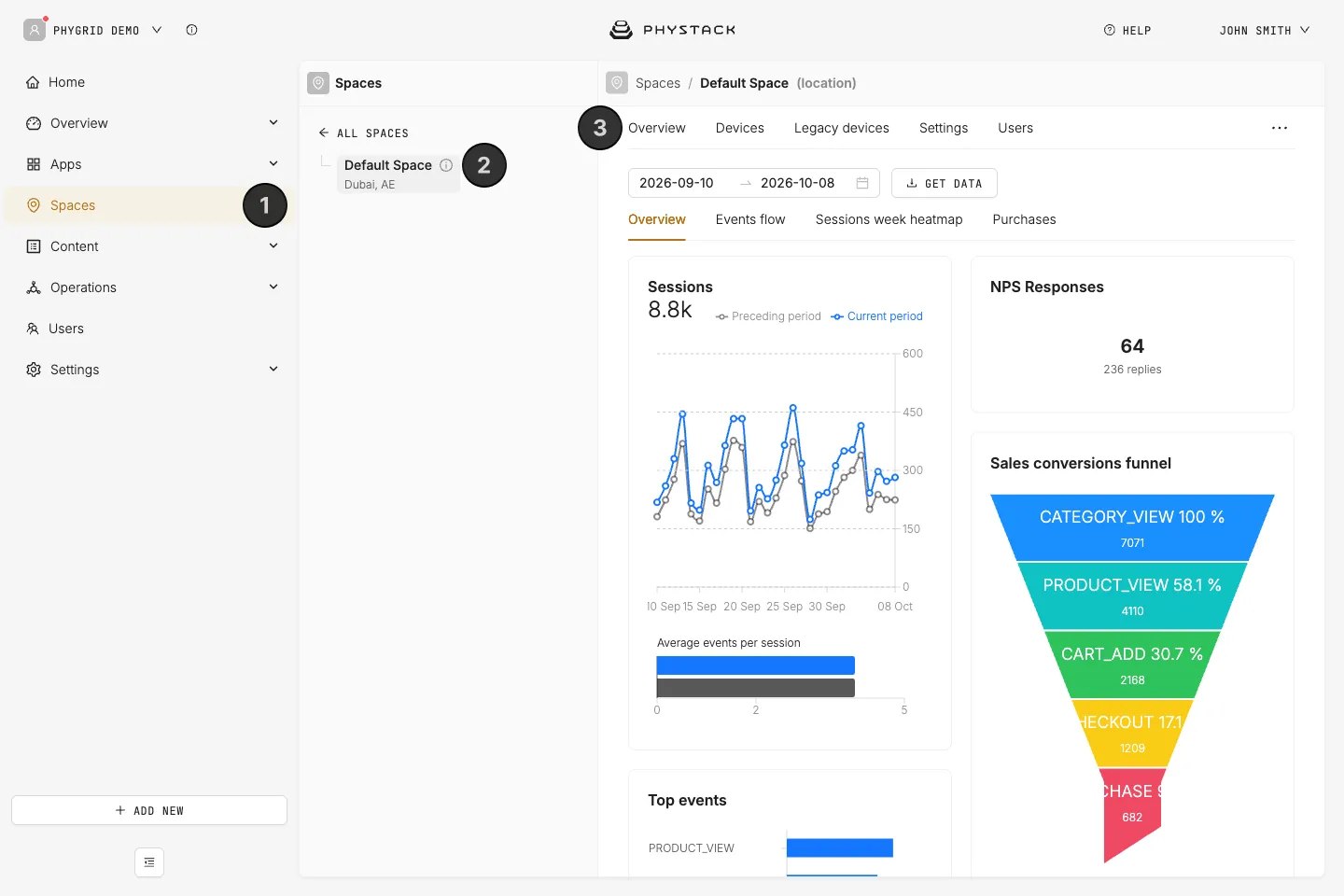This screenshot has width=1344, height=896.
Task: Switch to the Devices tab
Action: pyautogui.click(x=740, y=128)
